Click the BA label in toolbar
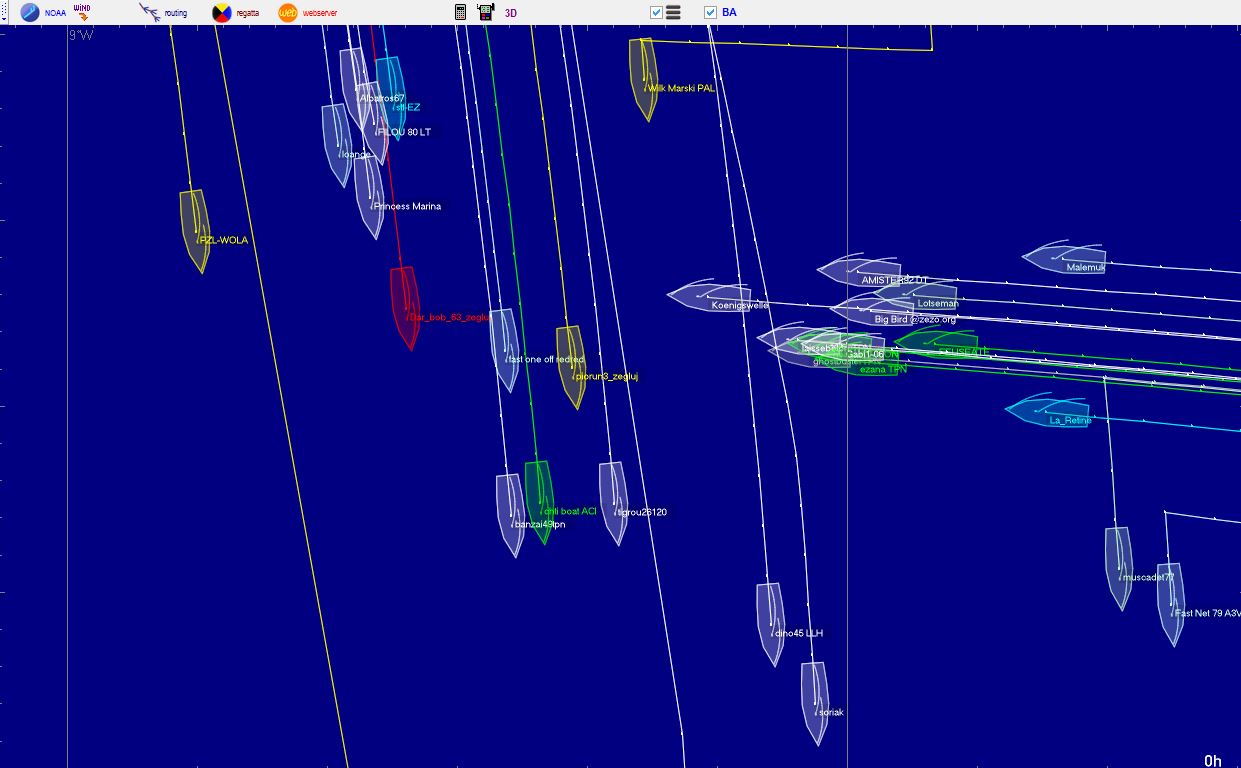 point(729,13)
